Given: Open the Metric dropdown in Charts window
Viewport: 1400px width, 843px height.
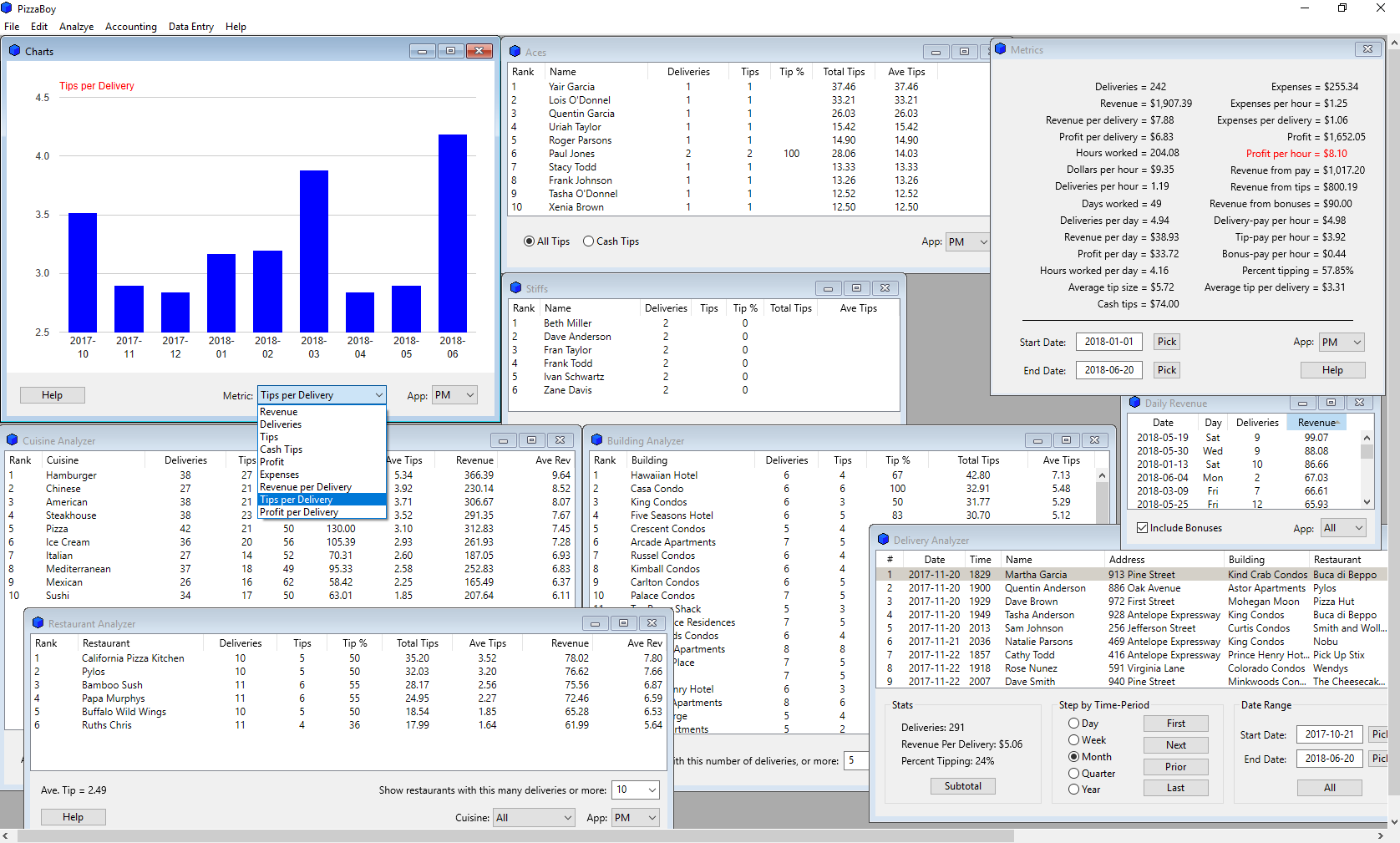Looking at the screenshot, I should coord(322,395).
